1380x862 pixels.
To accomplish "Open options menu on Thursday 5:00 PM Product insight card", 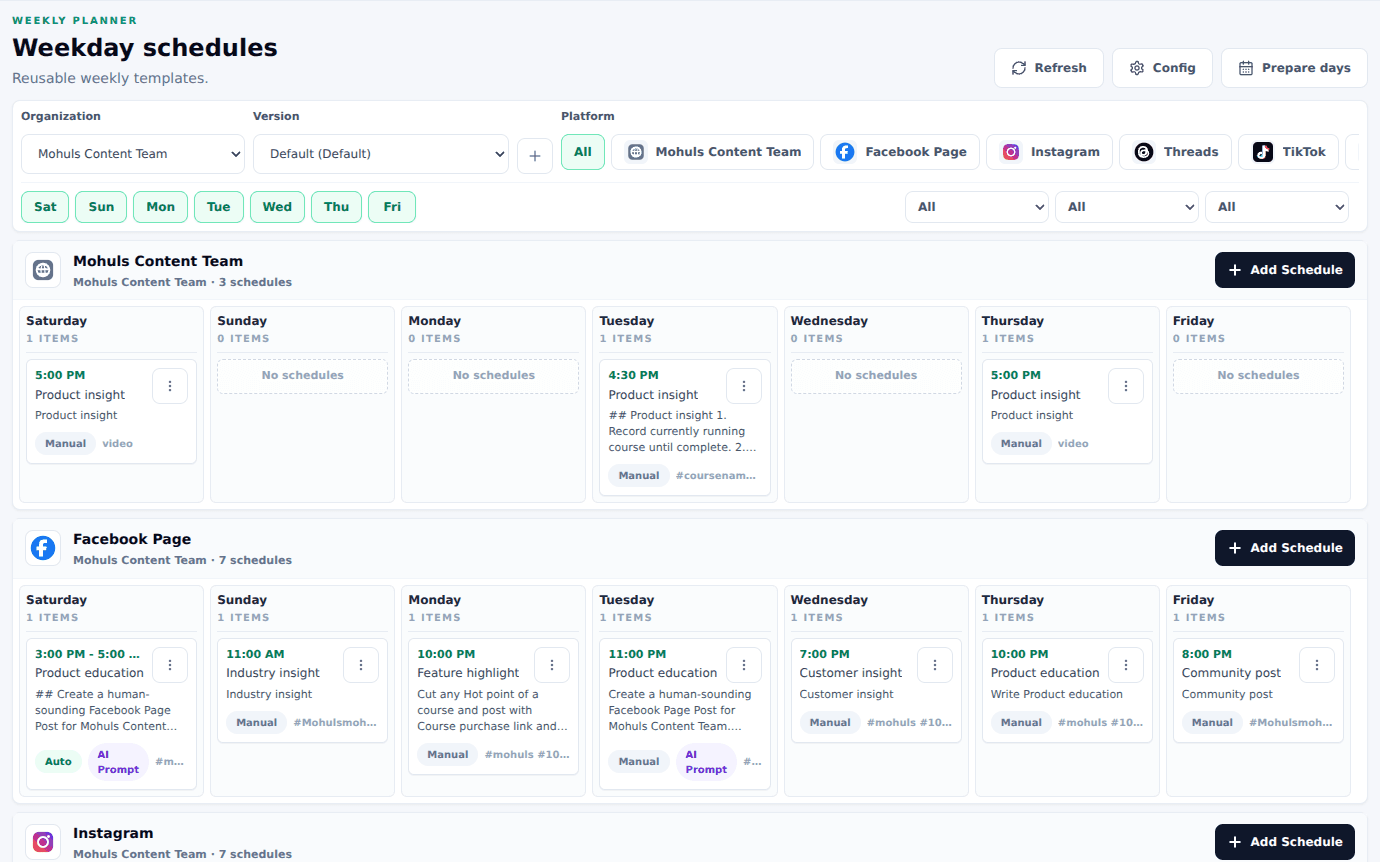I will click(x=1126, y=385).
